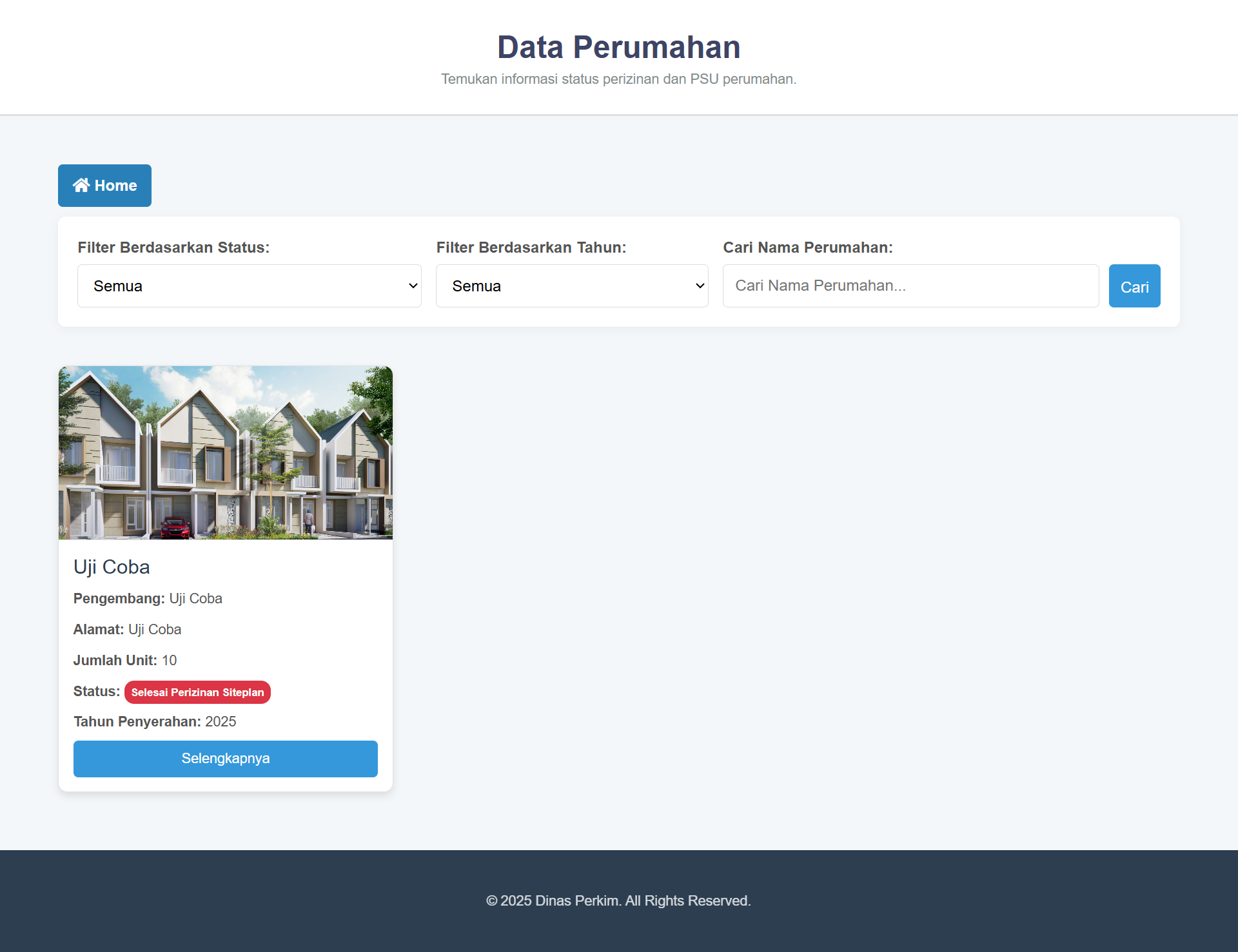Click the Uji Coba card title

point(112,567)
